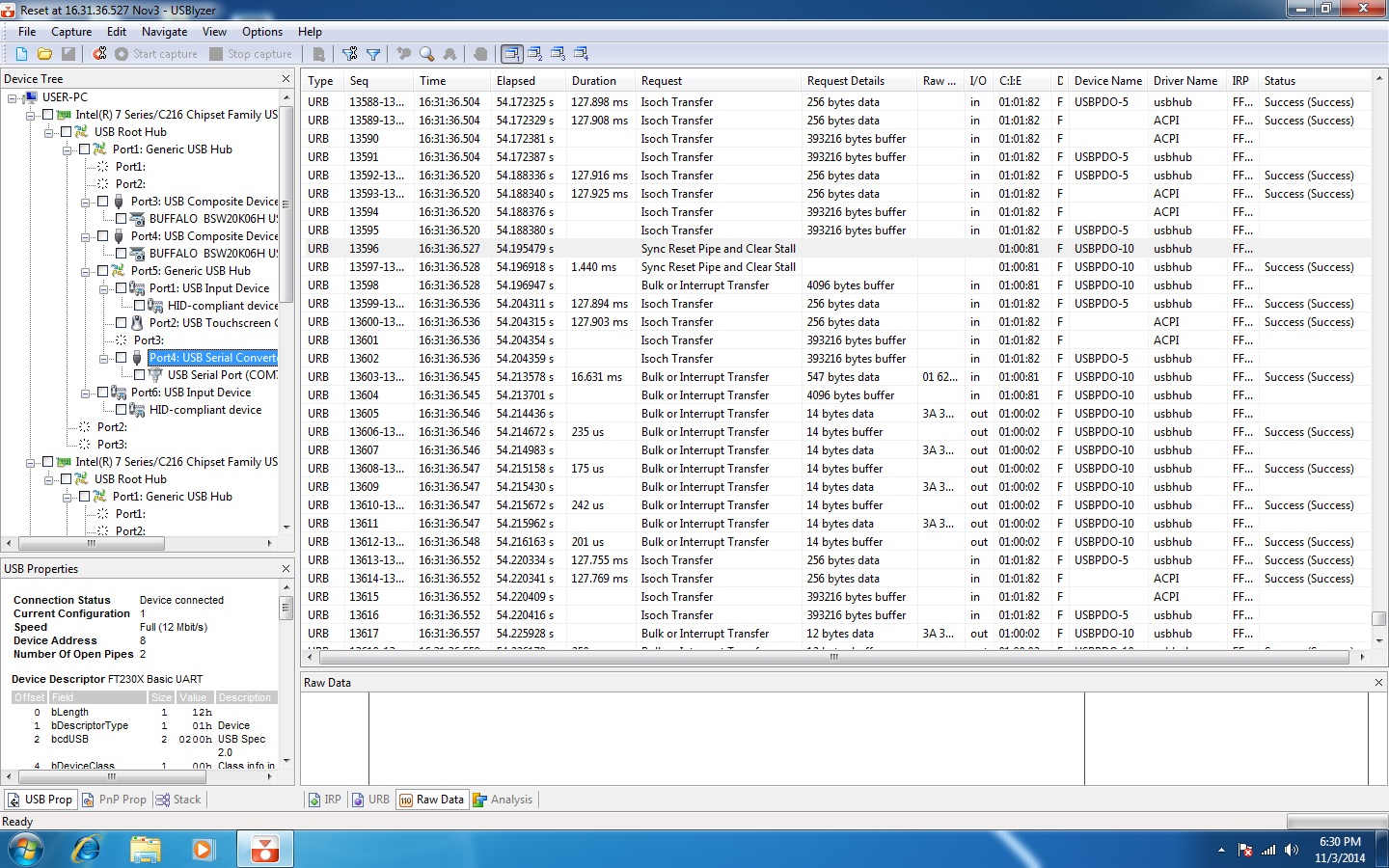Image resolution: width=1389 pixels, height=868 pixels.
Task: Click the USB Serial Port connector icon
Action: pyautogui.click(x=155, y=375)
